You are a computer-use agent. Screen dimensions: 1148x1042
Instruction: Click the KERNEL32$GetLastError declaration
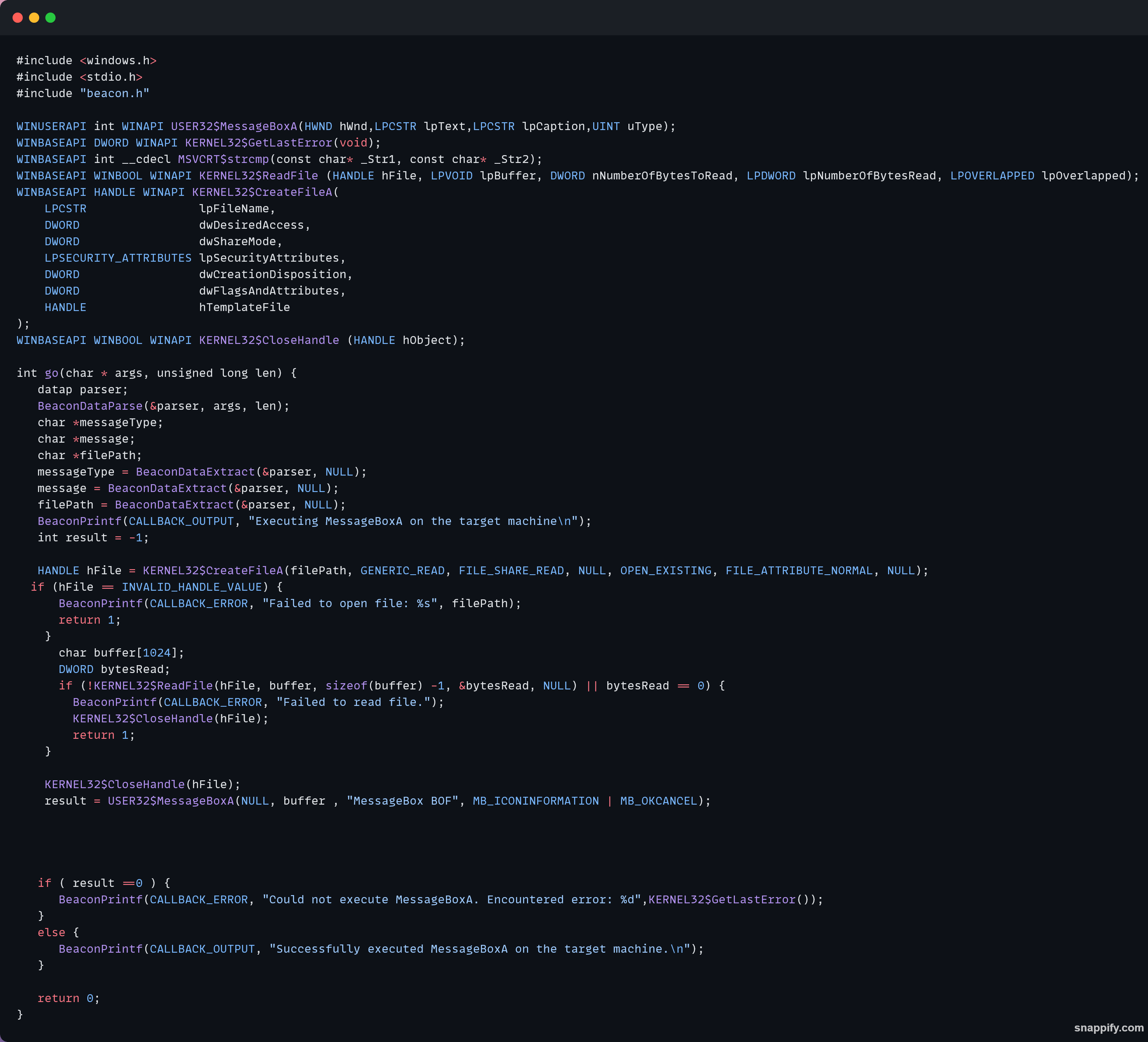point(258,143)
